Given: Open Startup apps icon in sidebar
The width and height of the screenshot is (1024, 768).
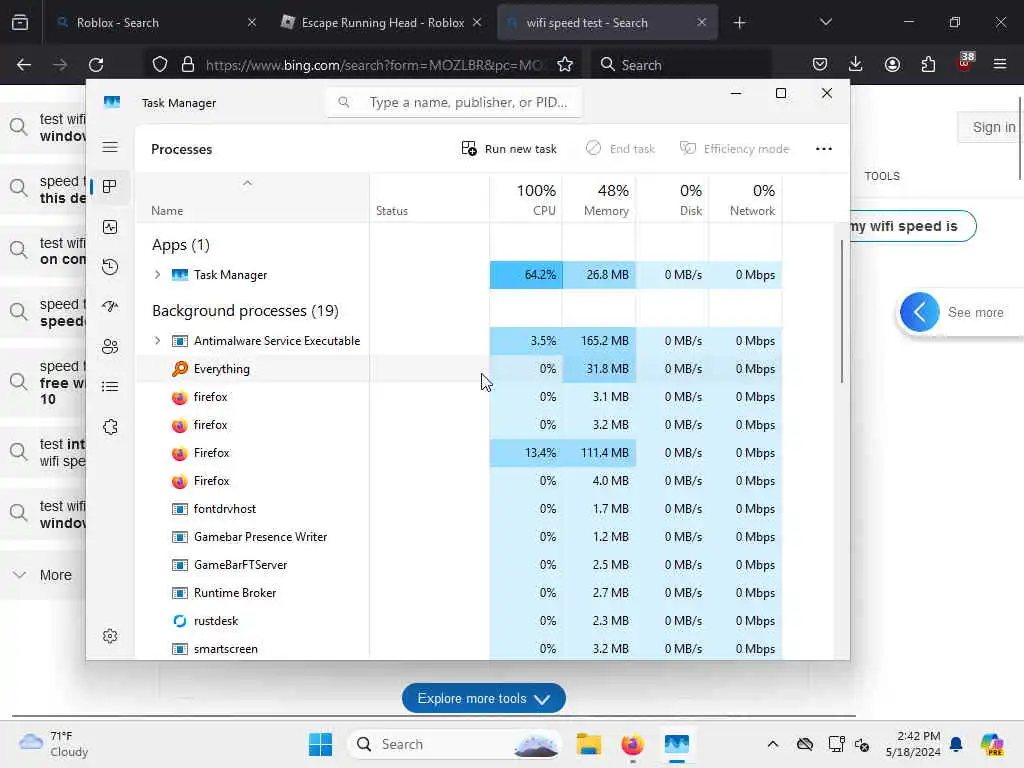Looking at the screenshot, I should pos(110,306).
